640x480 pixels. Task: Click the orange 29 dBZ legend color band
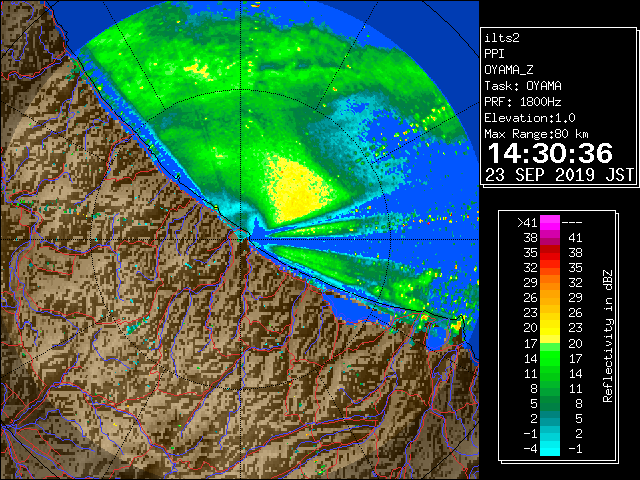pyautogui.click(x=550, y=283)
